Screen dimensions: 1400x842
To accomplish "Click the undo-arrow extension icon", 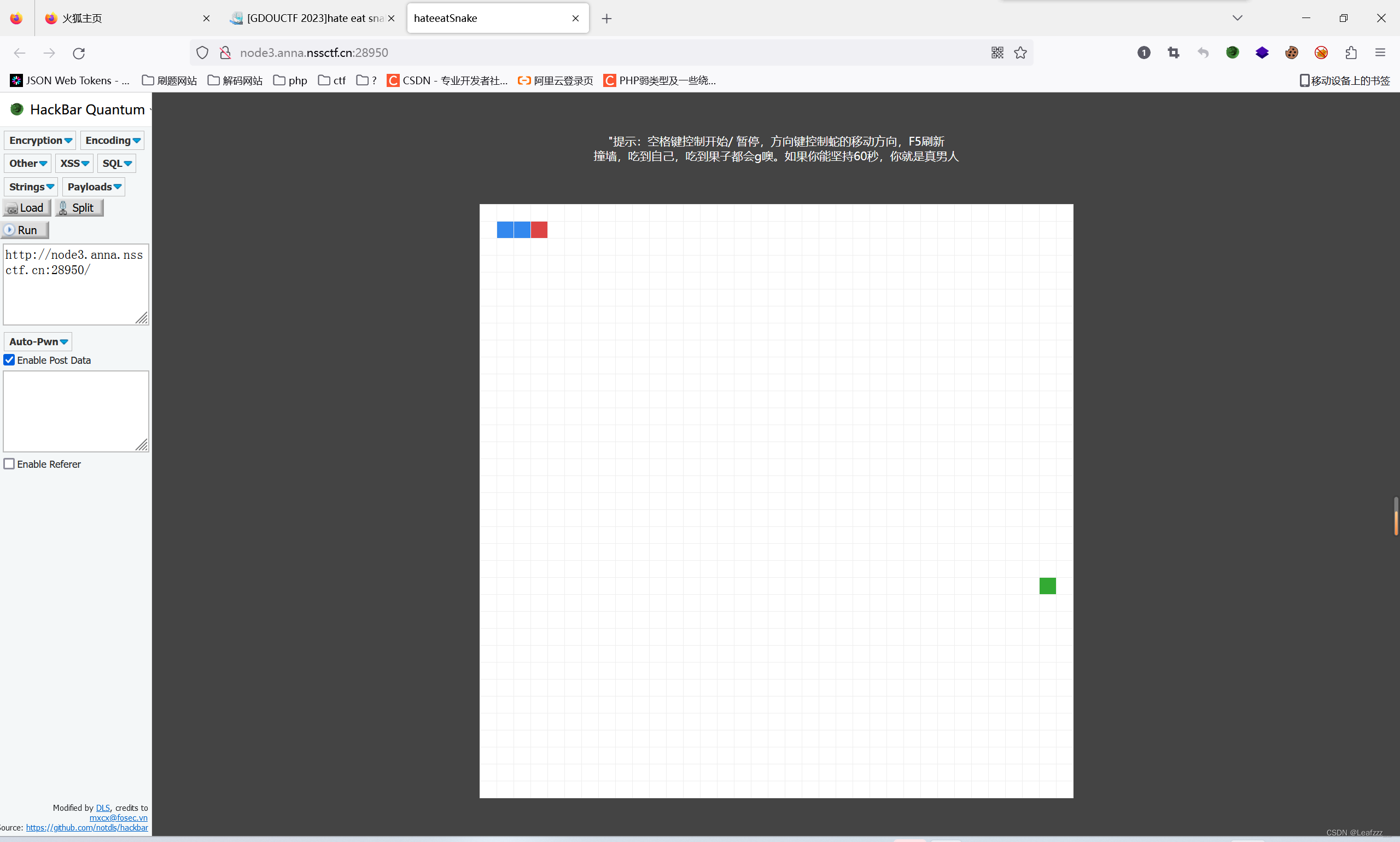I will tap(1203, 53).
